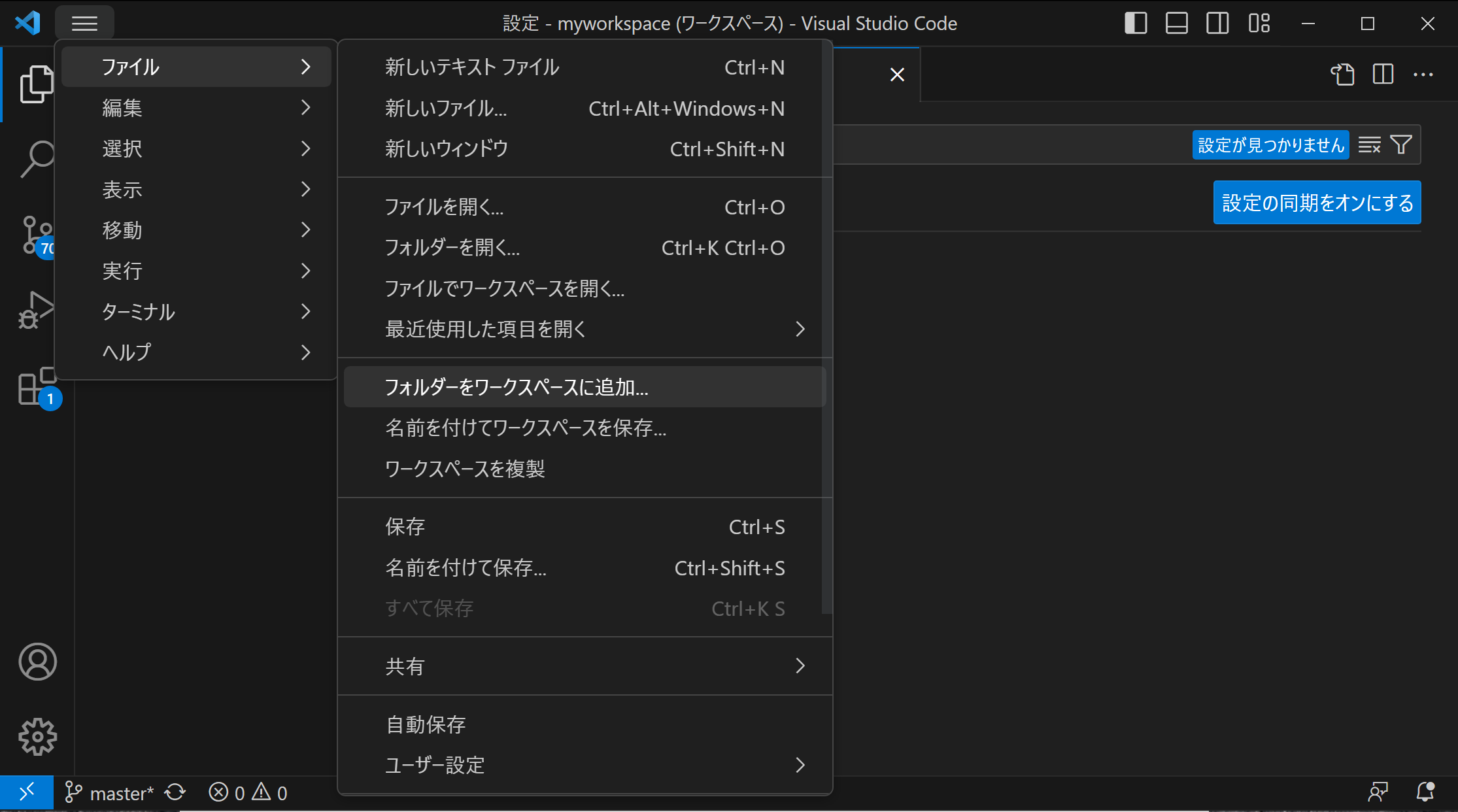Open the Customize Layout icon
1458x812 pixels.
pos(1259,24)
